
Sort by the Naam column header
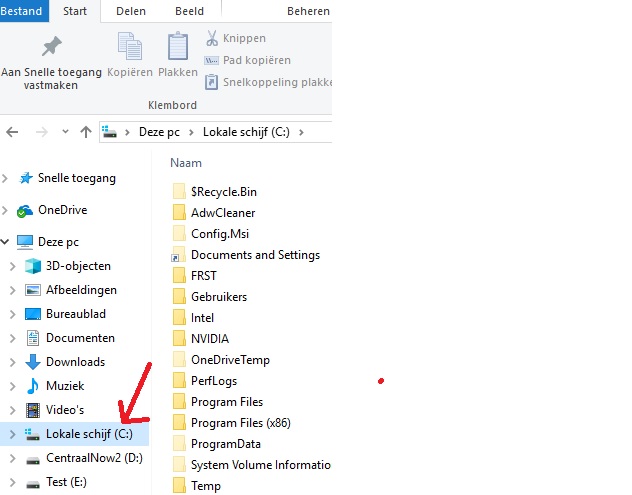[x=186, y=163]
